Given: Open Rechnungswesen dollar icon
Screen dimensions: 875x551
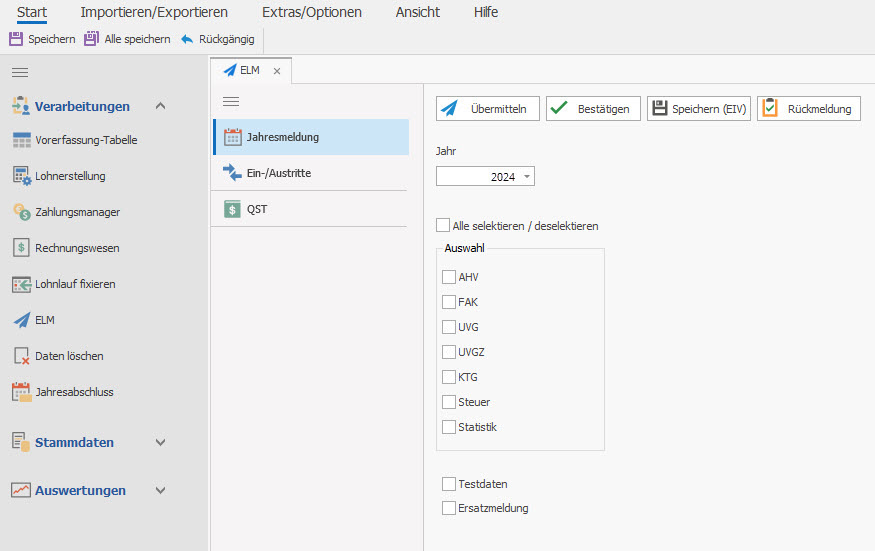Looking at the screenshot, I should coord(21,248).
